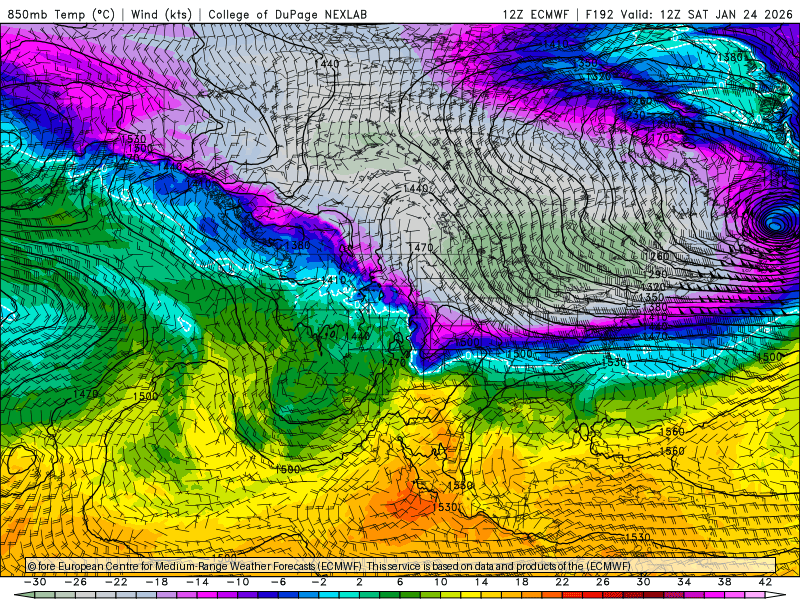This screenshot has width=800, height=600.
Task: Click the -26 value on the temperature legend
Action: click(x=76, y=582)
